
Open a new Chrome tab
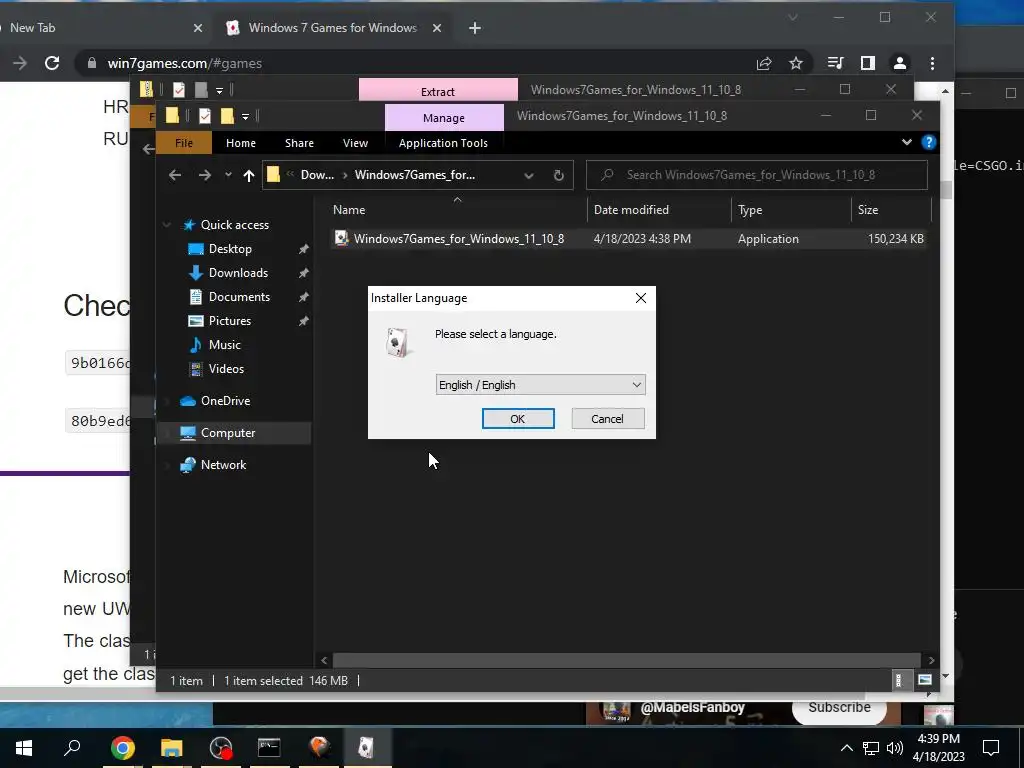click(475, 28)
